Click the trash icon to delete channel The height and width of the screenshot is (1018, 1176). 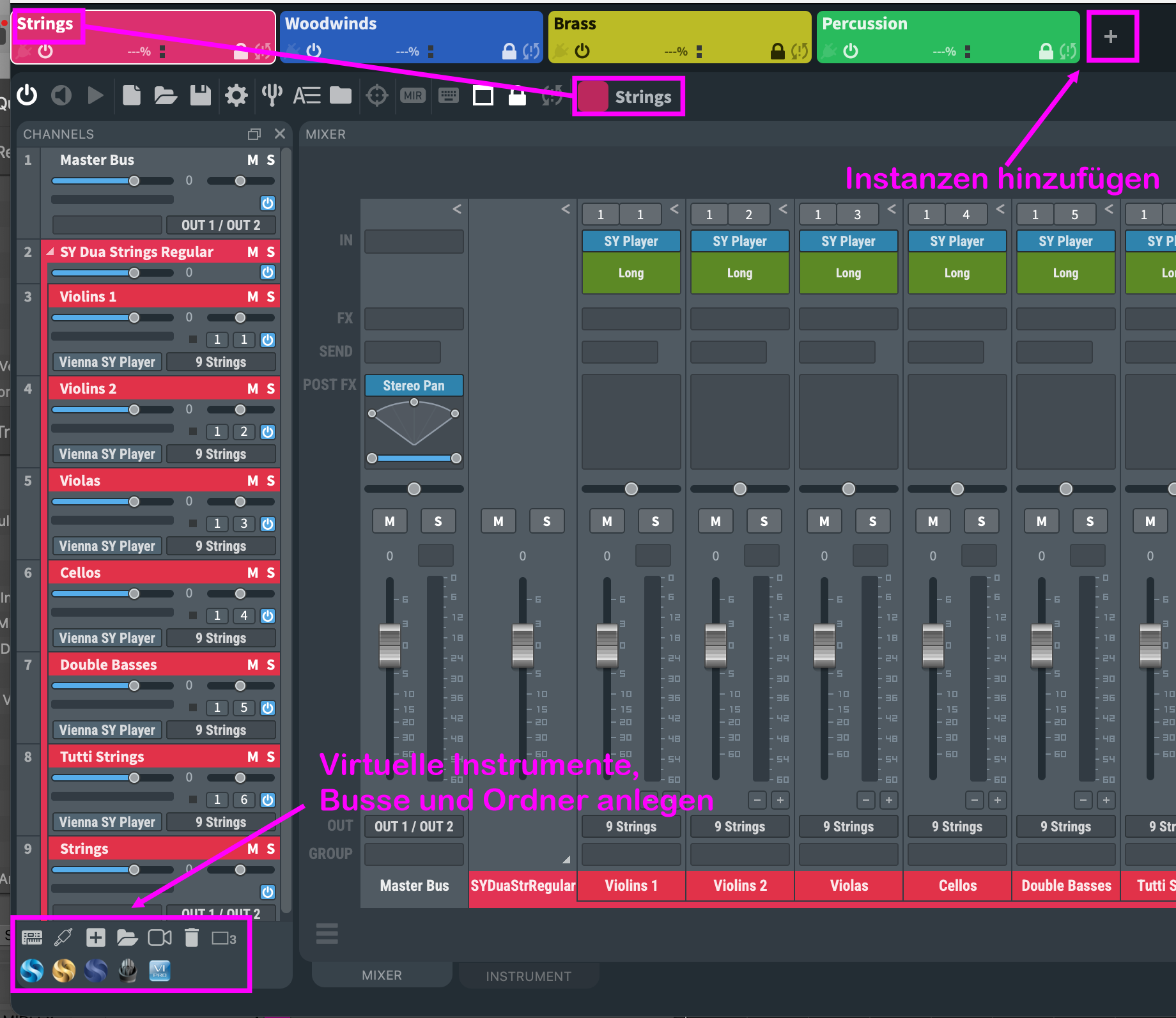pos(191,937)
